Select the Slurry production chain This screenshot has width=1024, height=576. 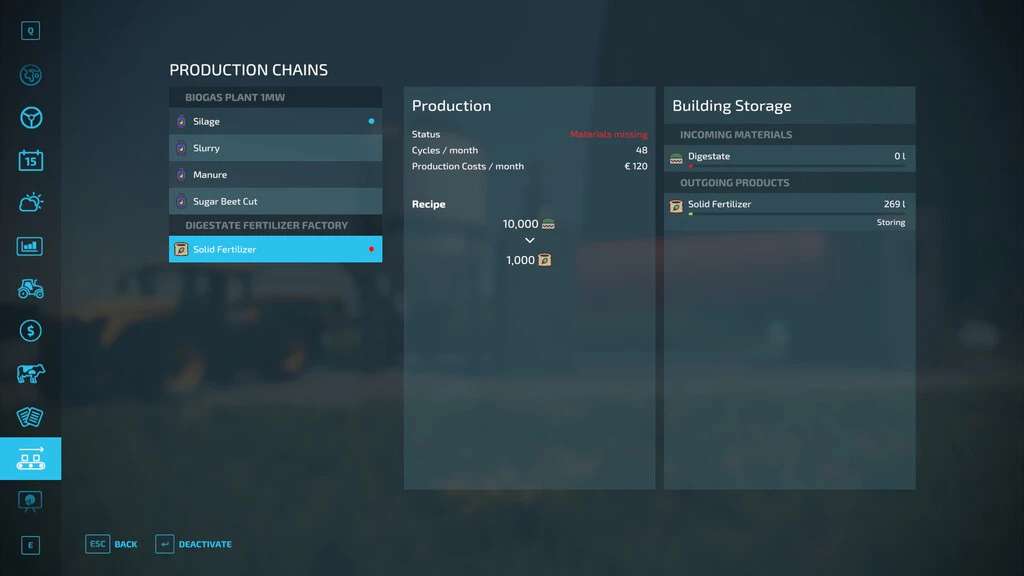pyautogui.click(x=276, y=148)
